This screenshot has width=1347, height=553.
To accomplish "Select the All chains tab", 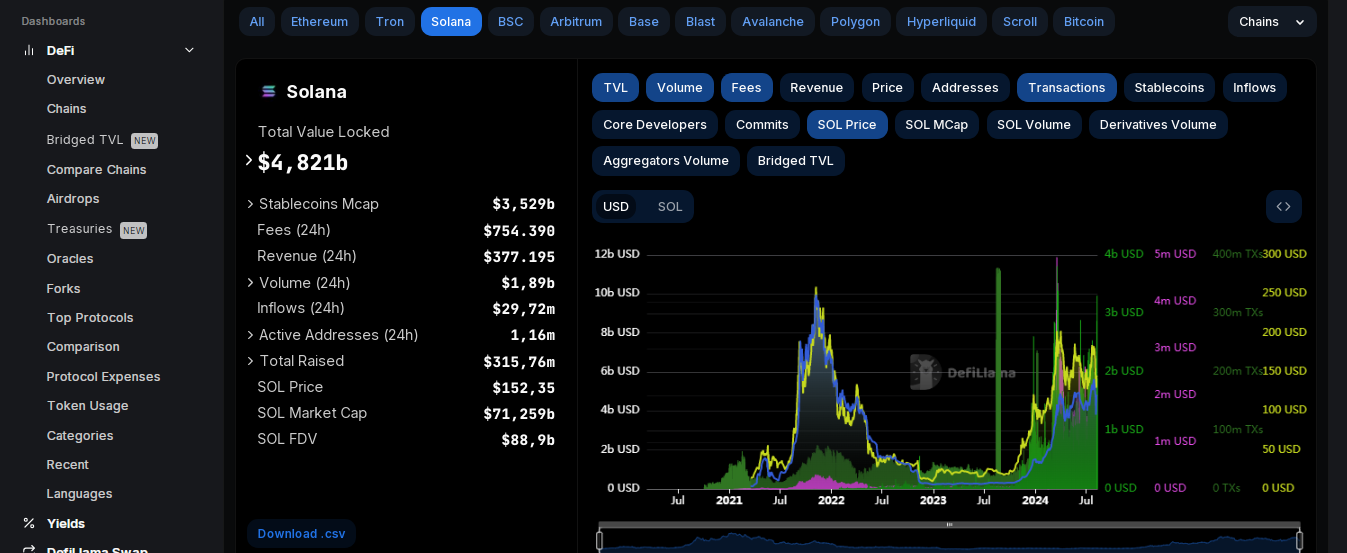I will pos(257,22).
